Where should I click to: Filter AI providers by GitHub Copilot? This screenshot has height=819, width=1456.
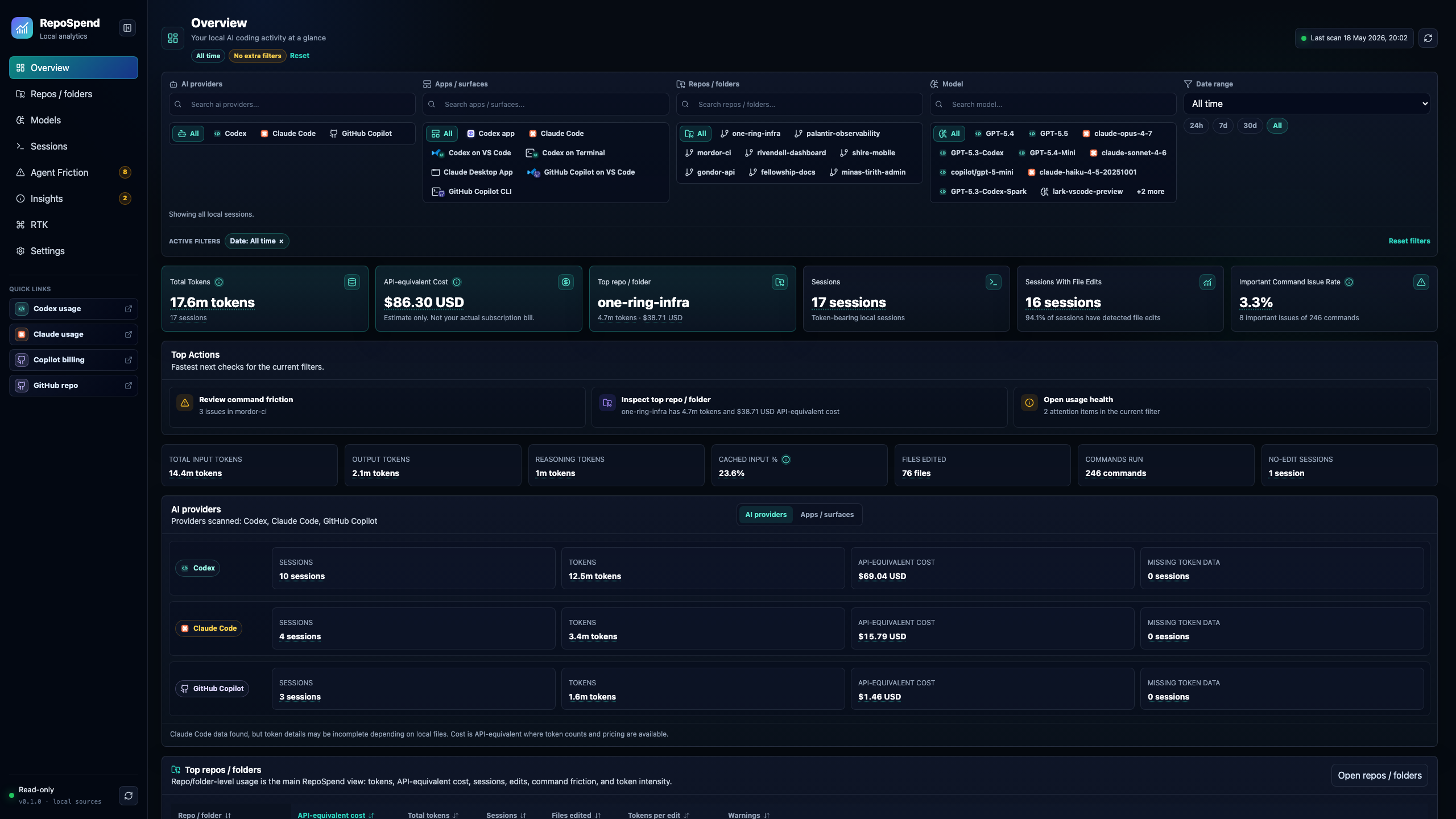pyautogui.click(x=361, y=134)
